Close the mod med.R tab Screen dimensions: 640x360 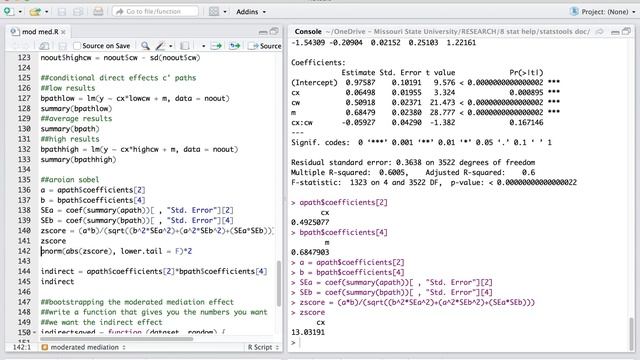[x=64, y=32]
